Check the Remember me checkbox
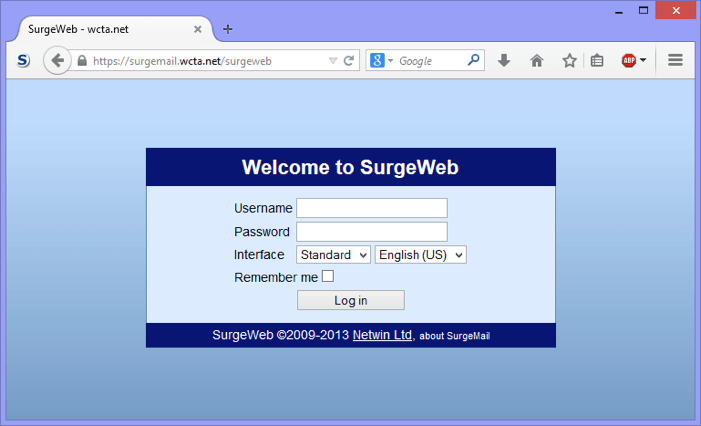 (328, 276)
